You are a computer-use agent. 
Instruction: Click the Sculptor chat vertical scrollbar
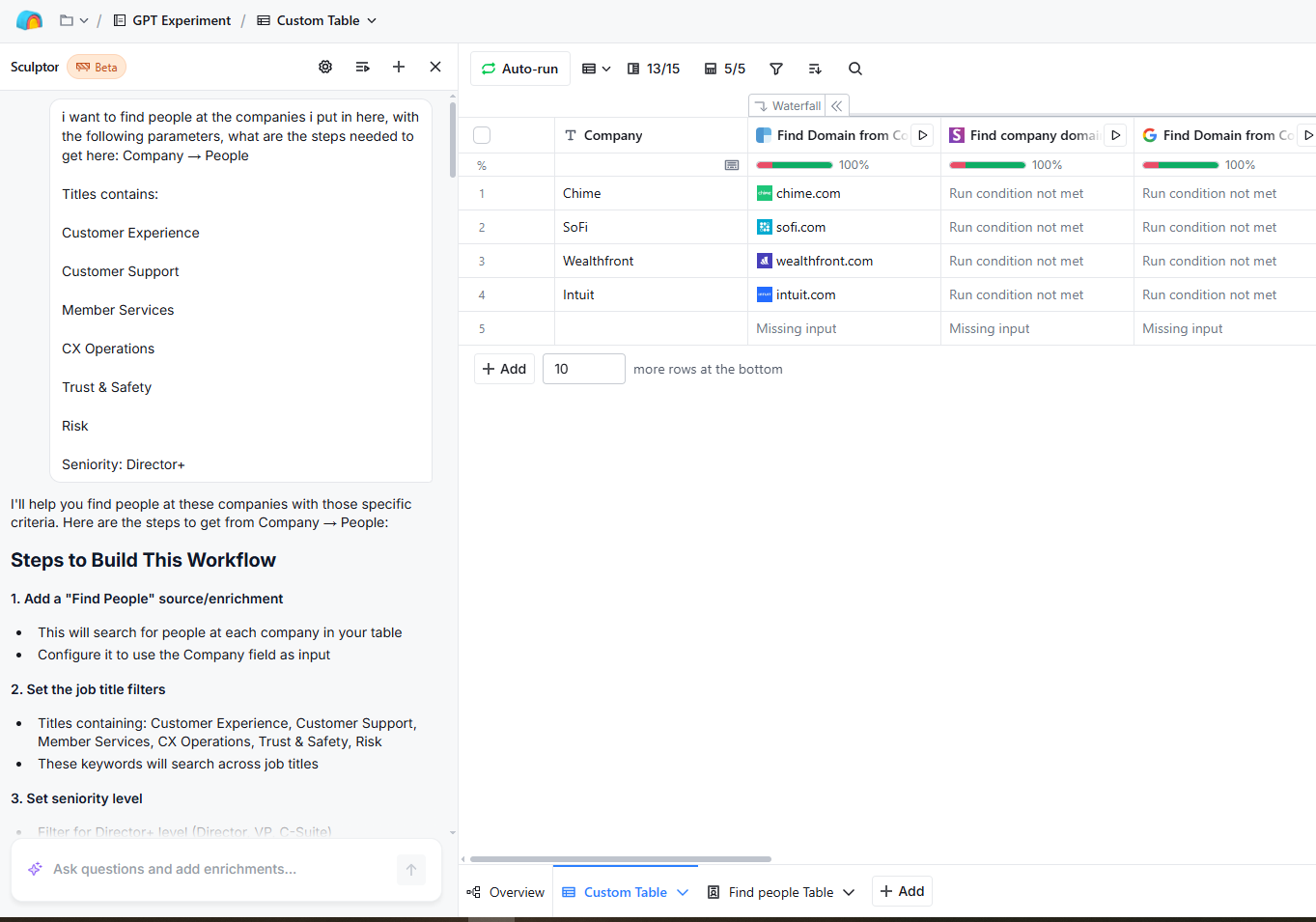453,139
